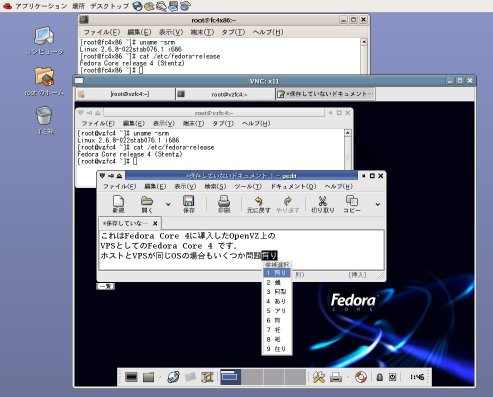Expand the recent files arrow beside Open

coord(168,204)
